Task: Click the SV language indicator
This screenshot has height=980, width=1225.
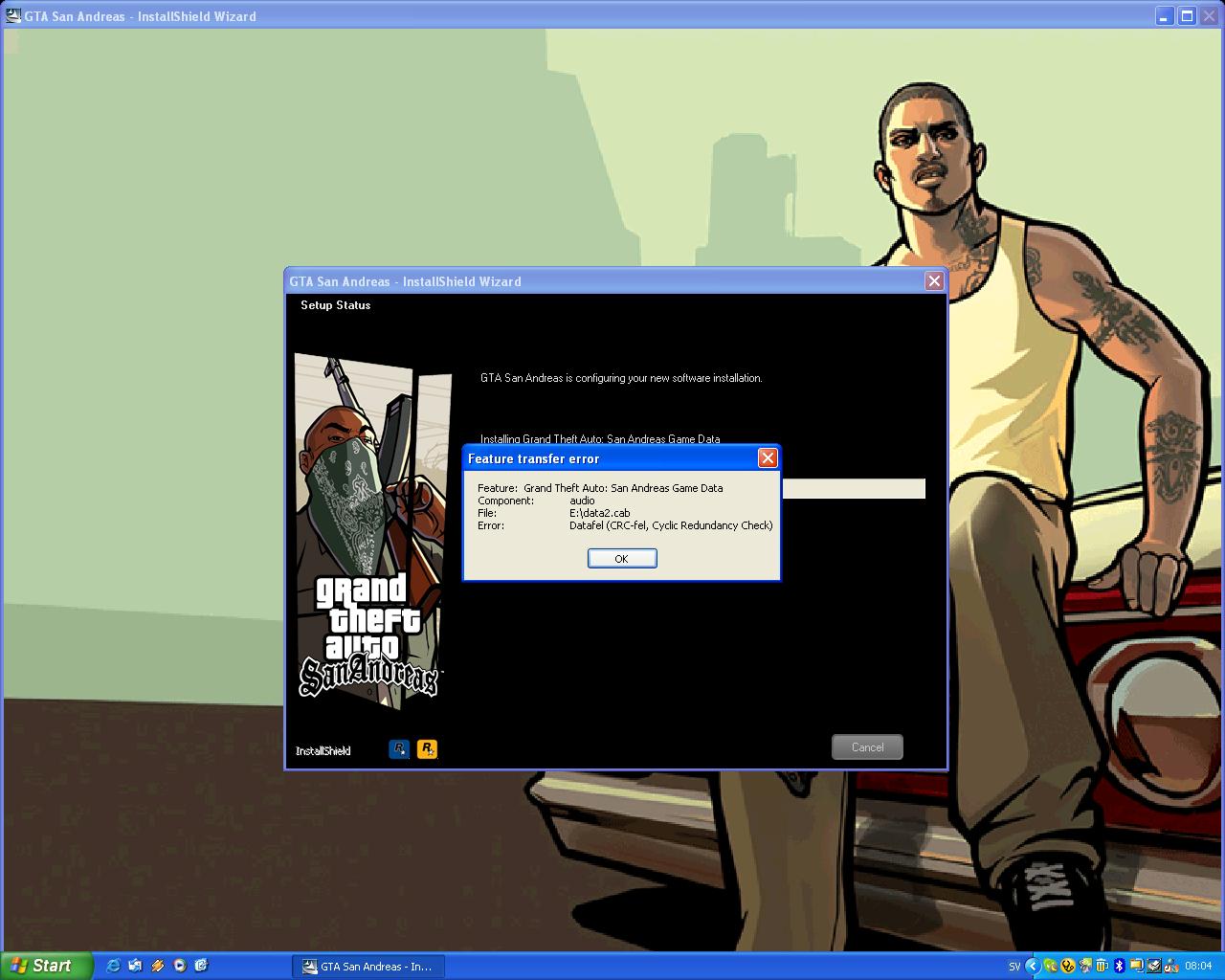Action: coord(1014,967)
